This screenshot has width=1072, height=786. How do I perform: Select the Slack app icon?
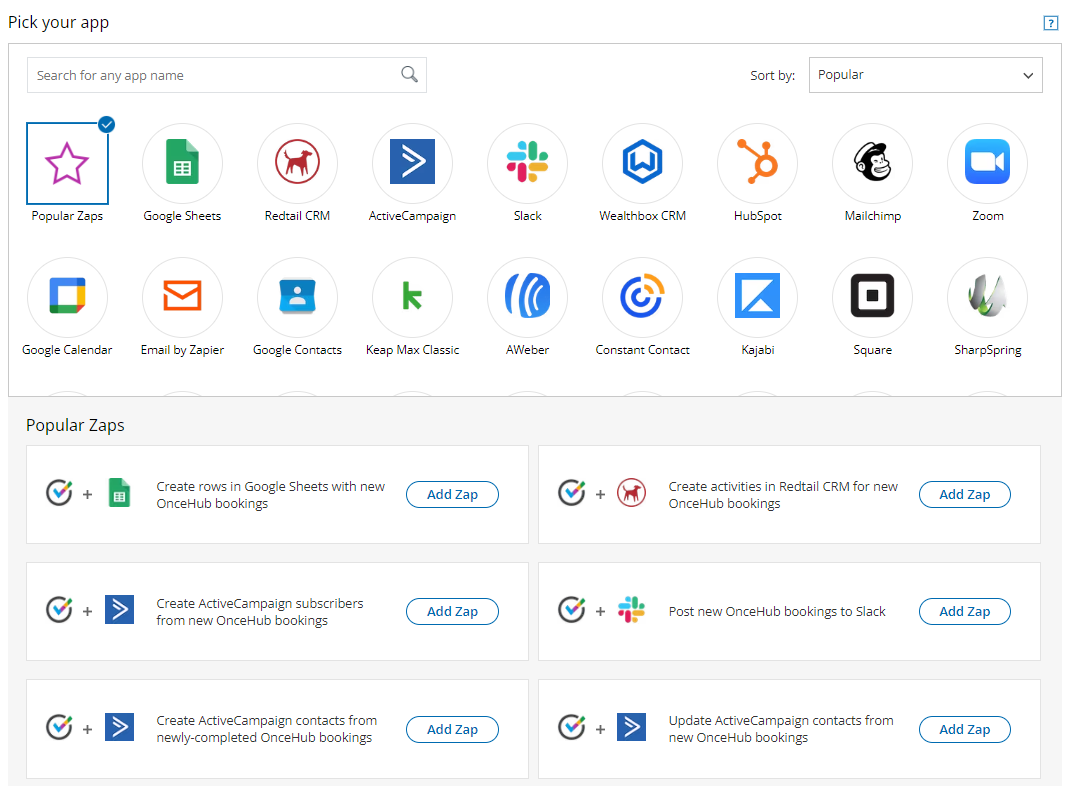coord(527,164)
